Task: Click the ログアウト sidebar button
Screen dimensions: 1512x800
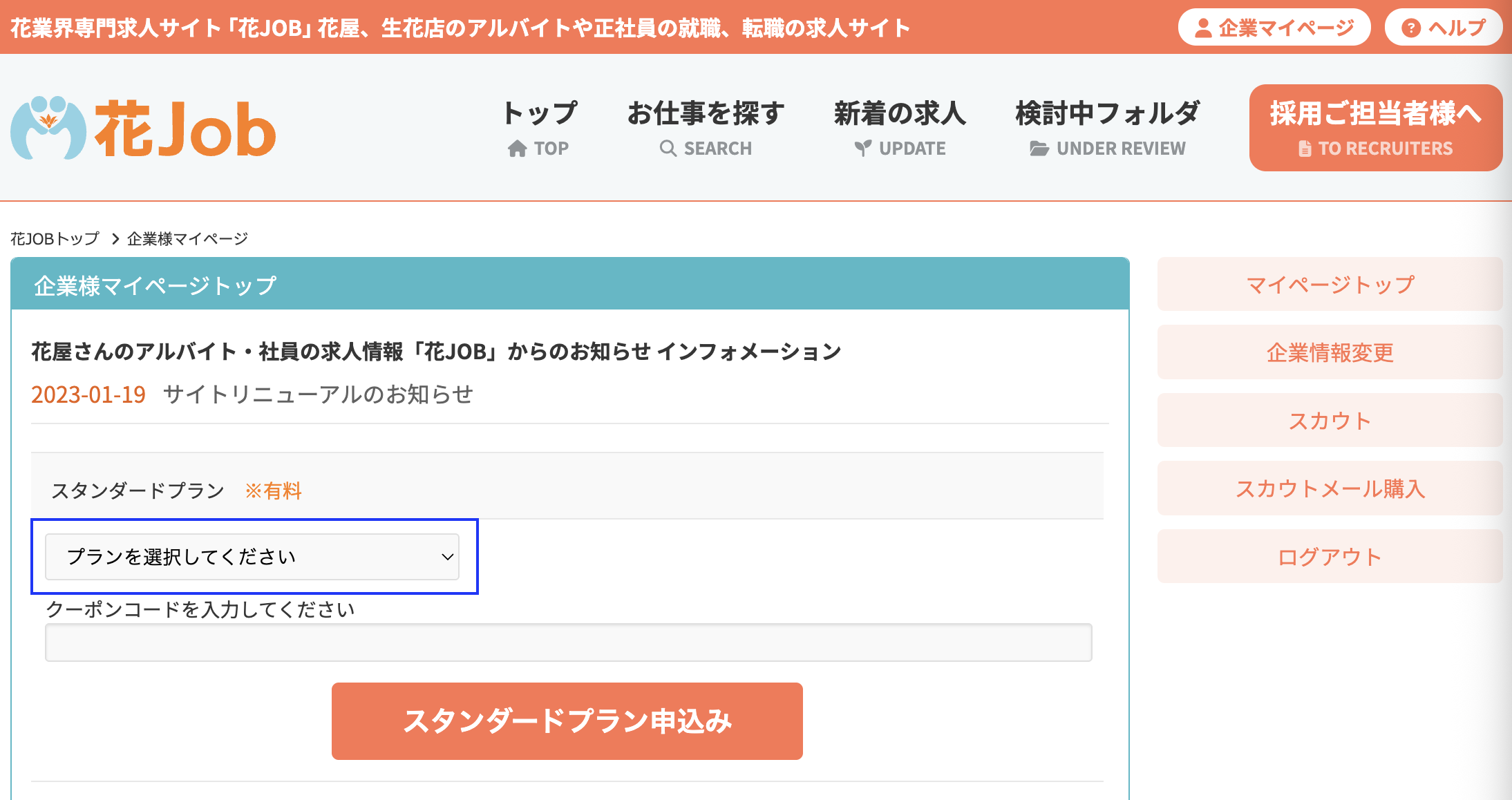Action: coord(1330,557)
